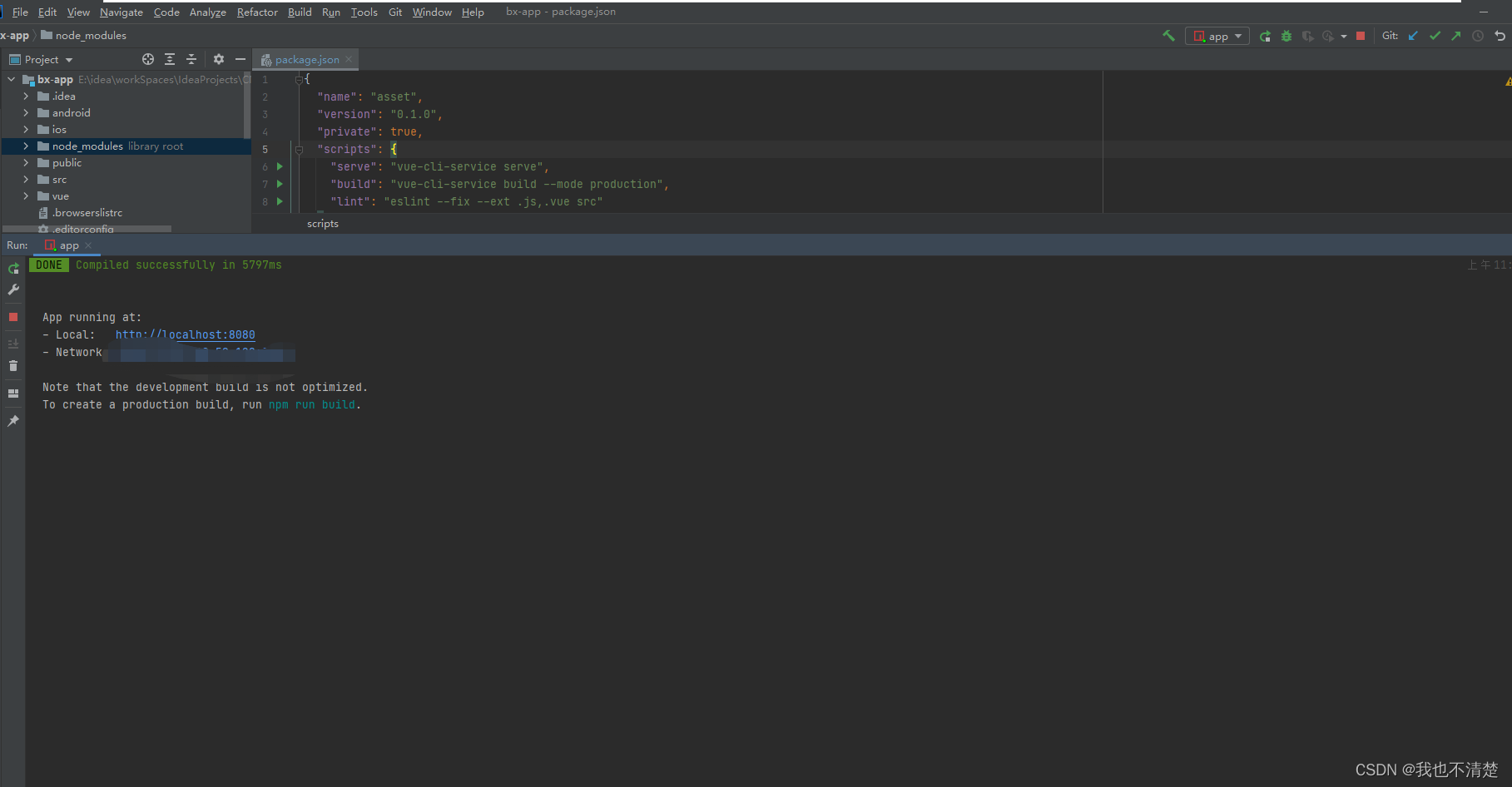The height and width of the screenshot is (787, 1512).
Task: Open the Git menu
Action: click(x=394, y=12)
